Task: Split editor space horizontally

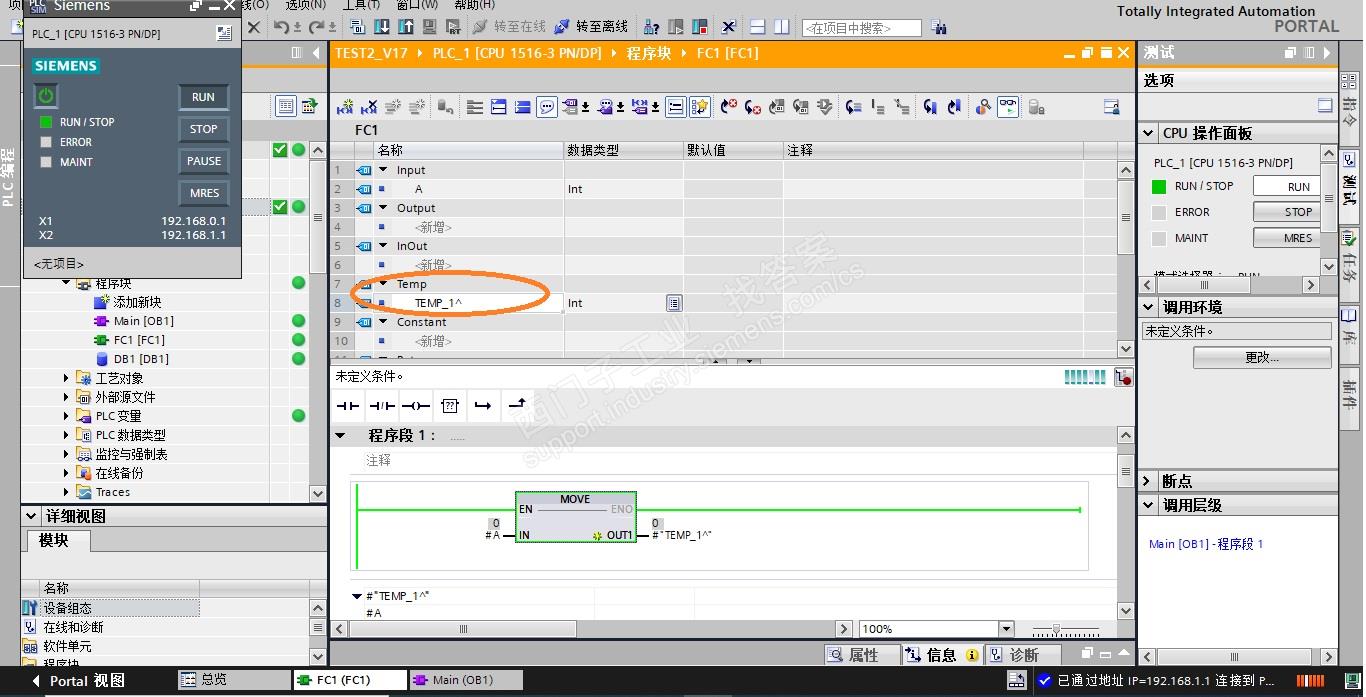Action: [x=757, y=27]
